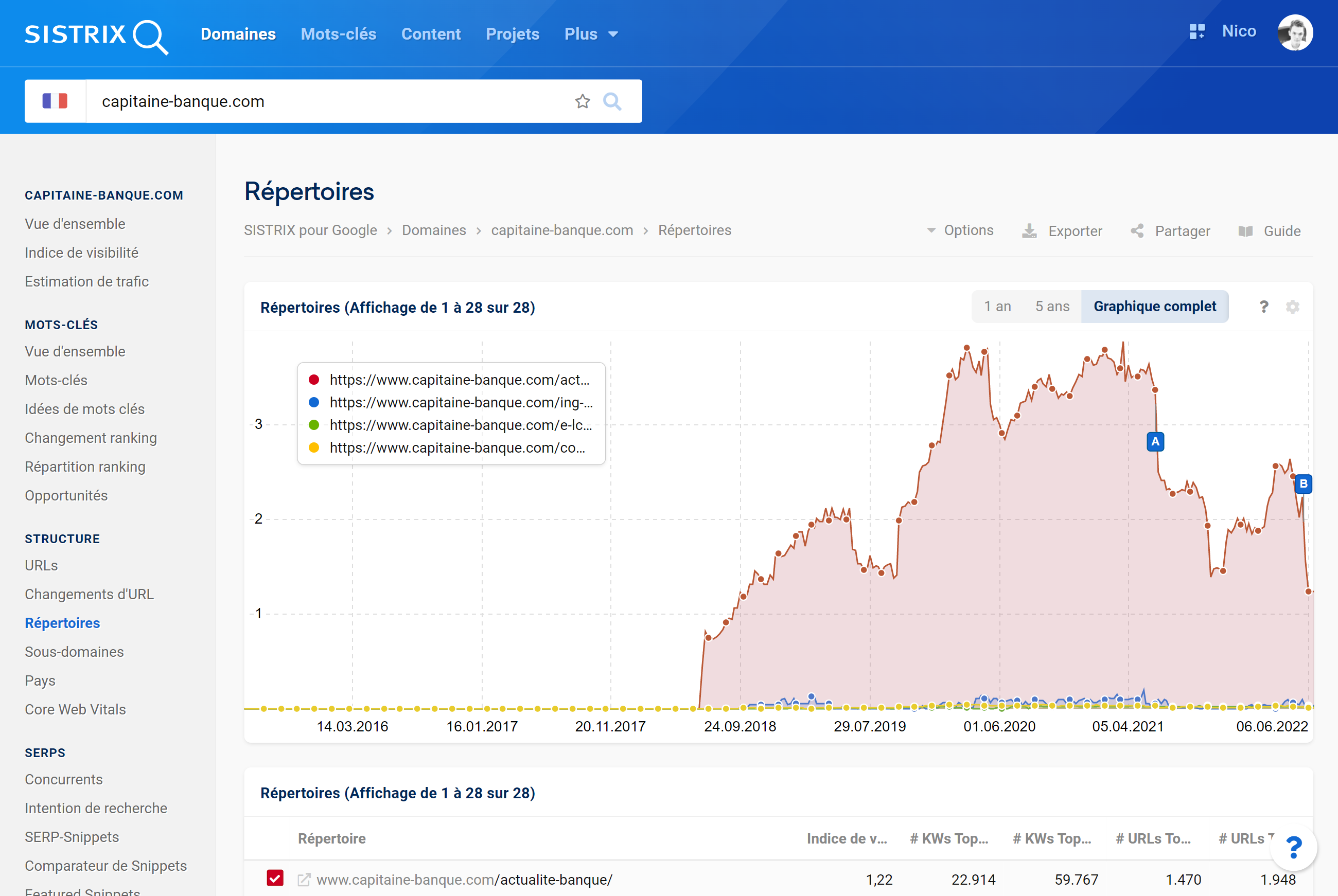Toggle blue legend entry for ing-... URL

click(x=451, y=403)
